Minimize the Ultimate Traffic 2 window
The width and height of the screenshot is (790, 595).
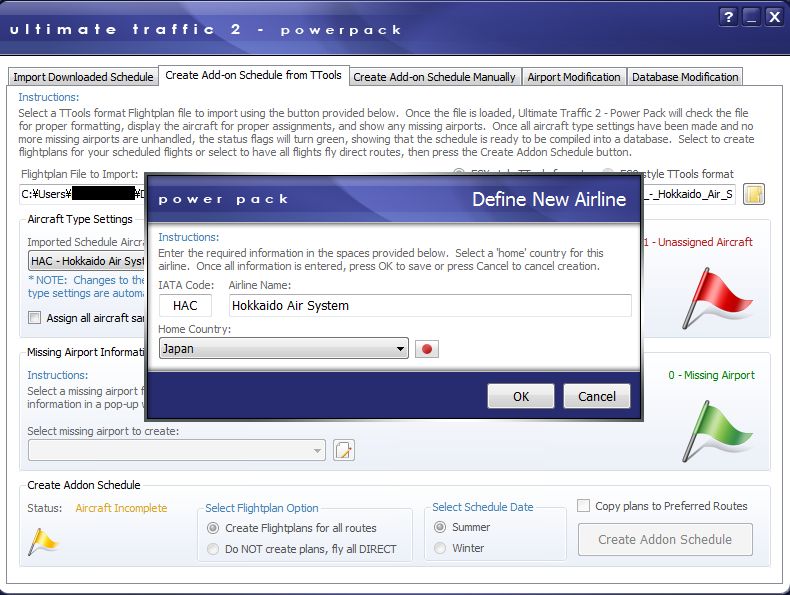751,18
